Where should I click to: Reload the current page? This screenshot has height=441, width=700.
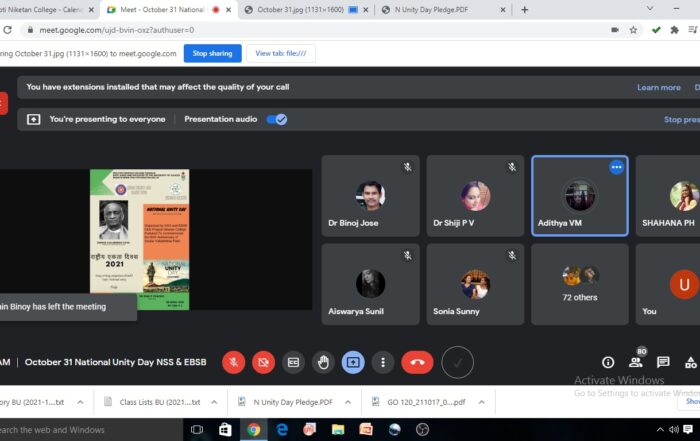7,30
